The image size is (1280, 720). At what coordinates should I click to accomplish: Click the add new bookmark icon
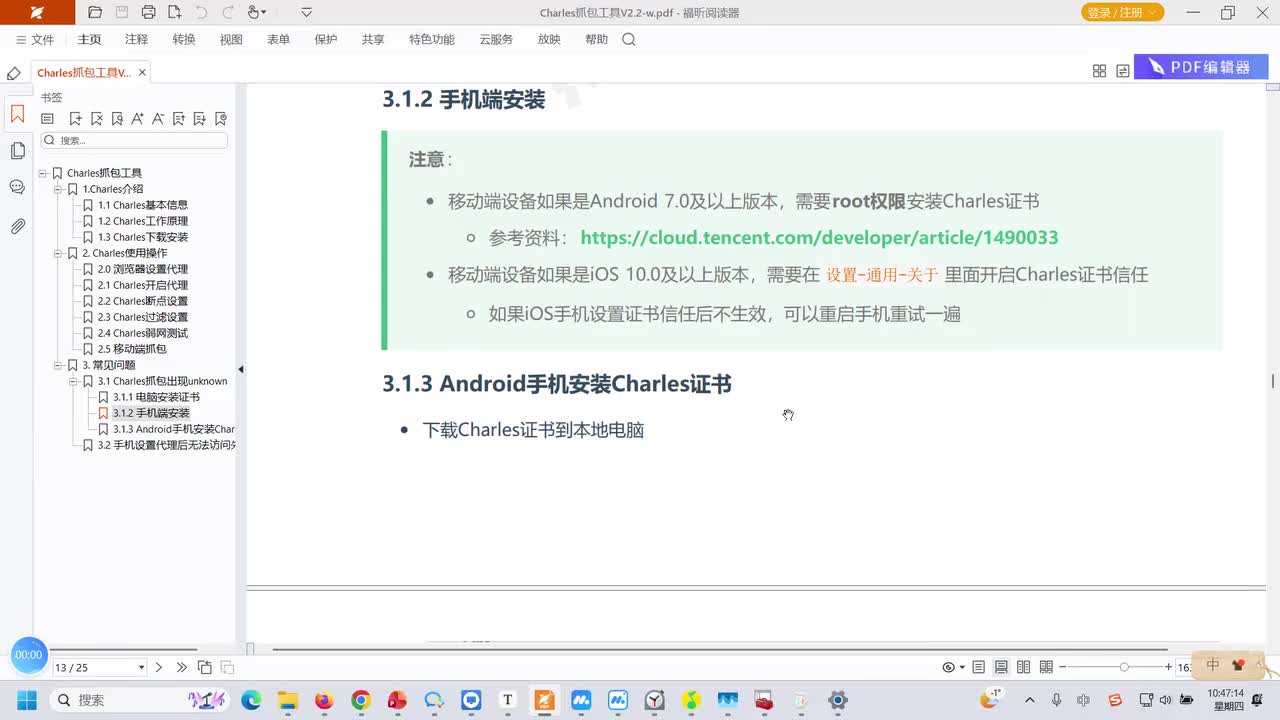coord(75,118)
